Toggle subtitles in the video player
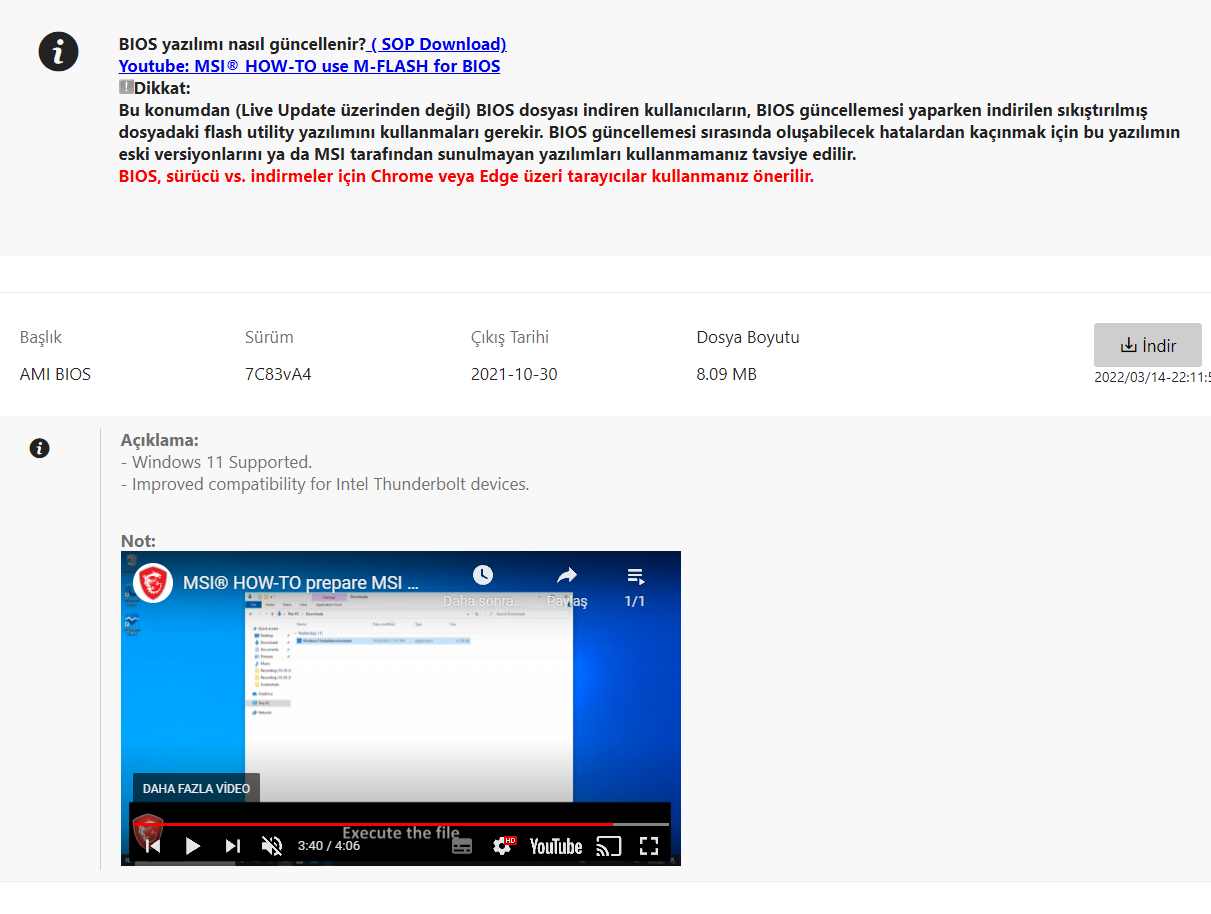 click(x=462, y=846)
